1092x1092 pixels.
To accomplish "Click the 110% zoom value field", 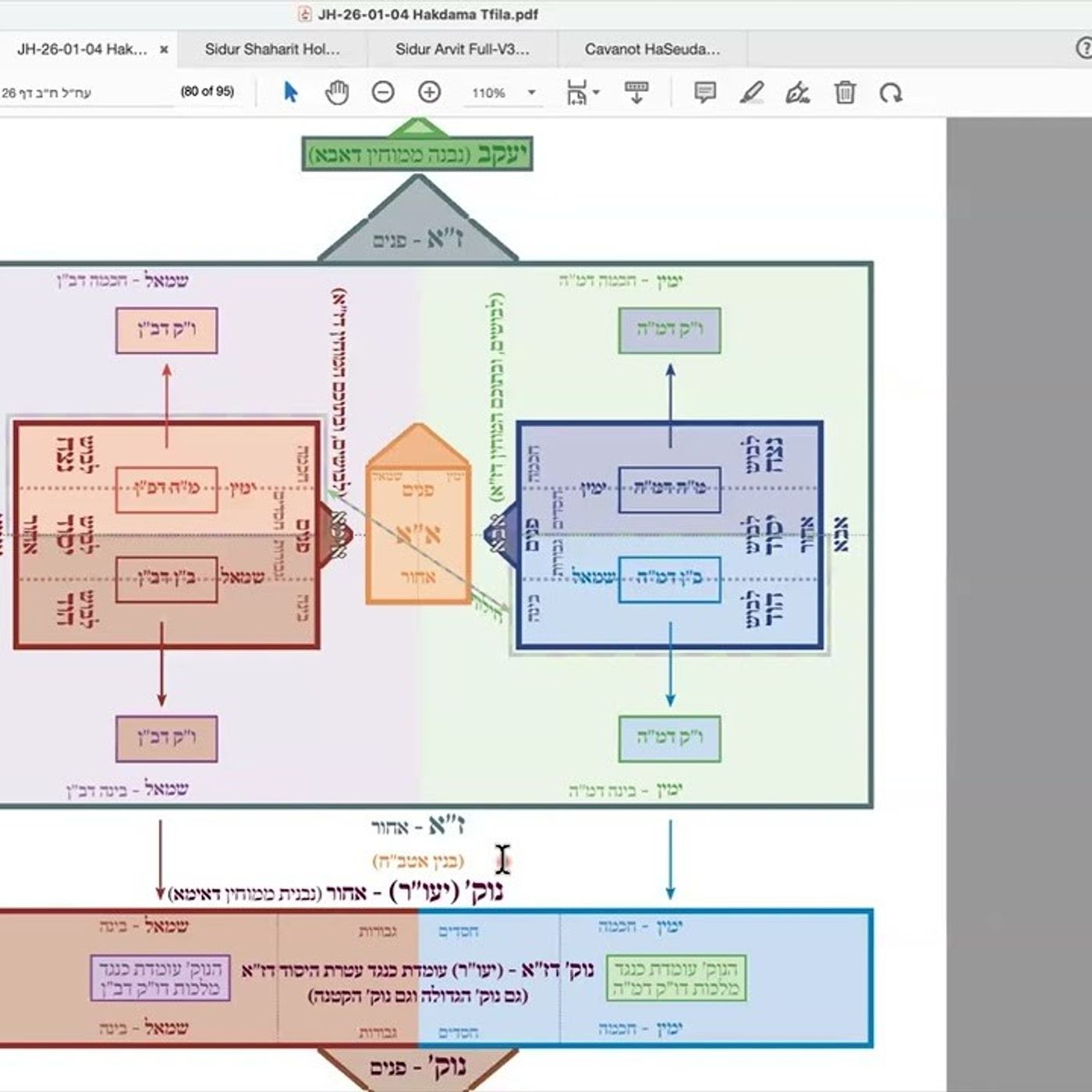I will point(488,93).
